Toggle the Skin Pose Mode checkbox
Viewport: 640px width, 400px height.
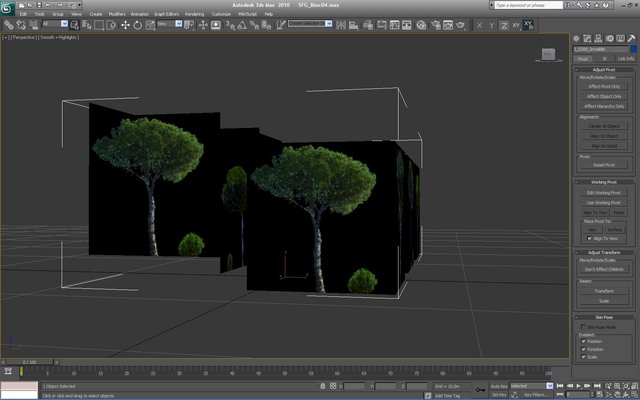583,327
